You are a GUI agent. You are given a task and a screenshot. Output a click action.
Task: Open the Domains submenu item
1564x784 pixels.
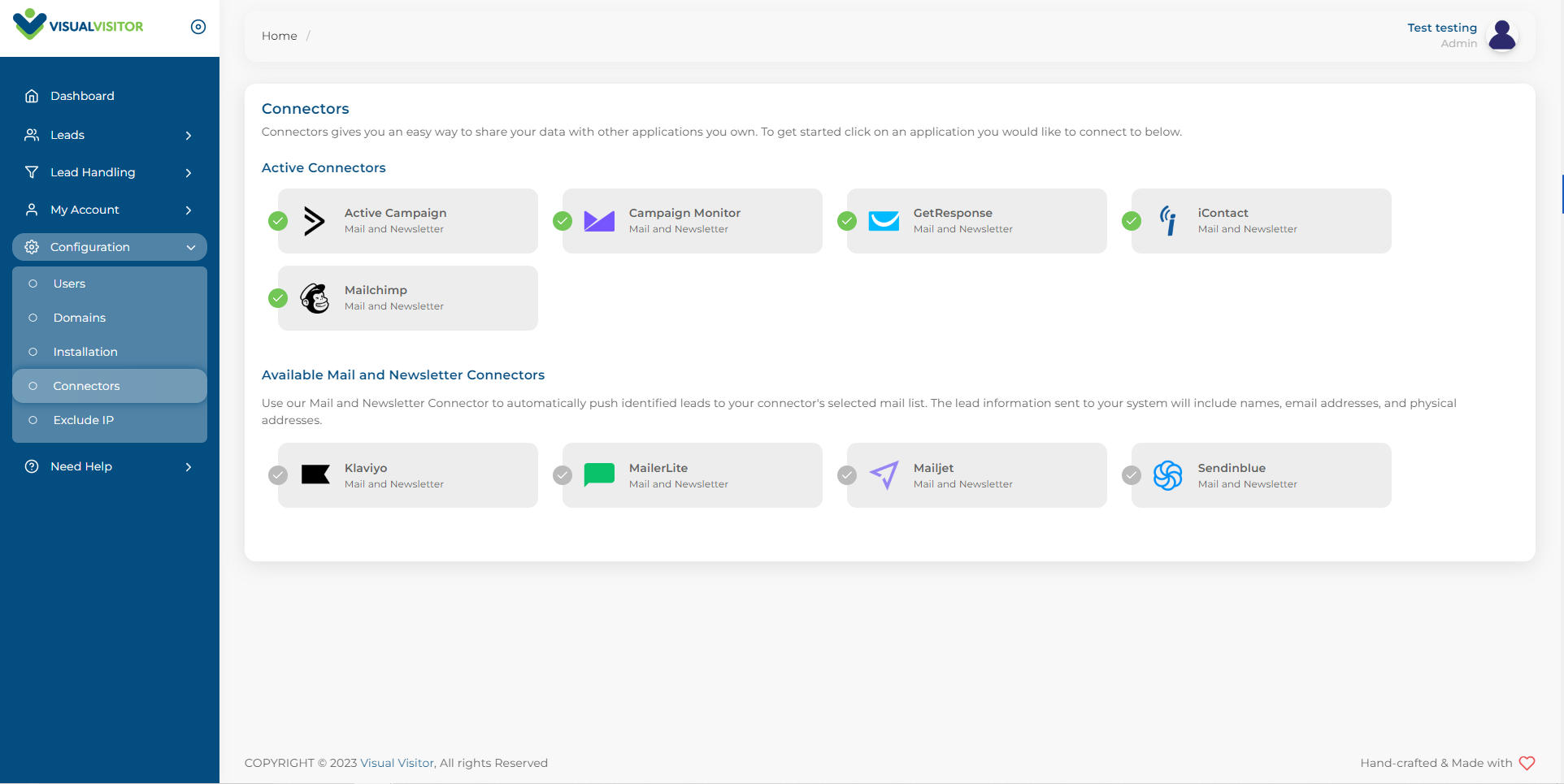[x=110, y=318]
